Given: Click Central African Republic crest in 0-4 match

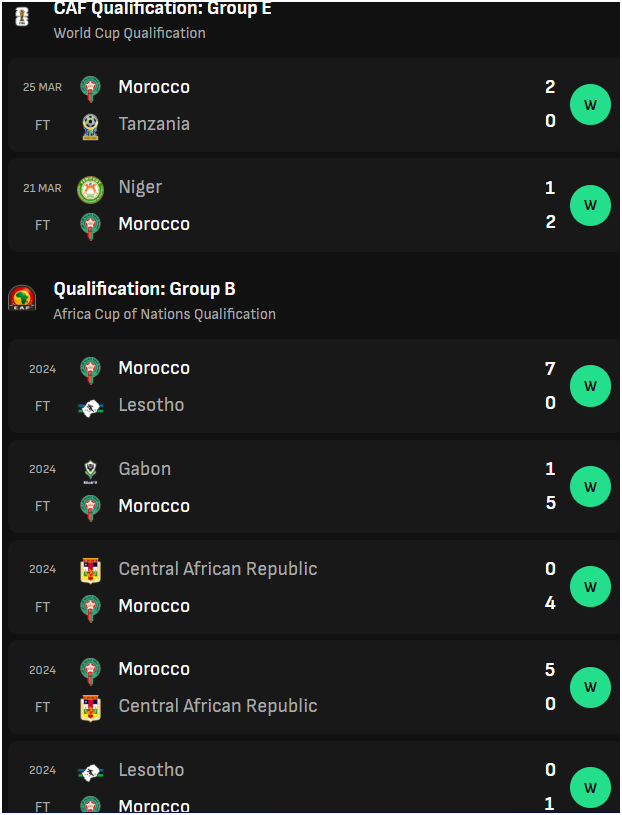Looking at the screenshot, I should click(90, 571).
